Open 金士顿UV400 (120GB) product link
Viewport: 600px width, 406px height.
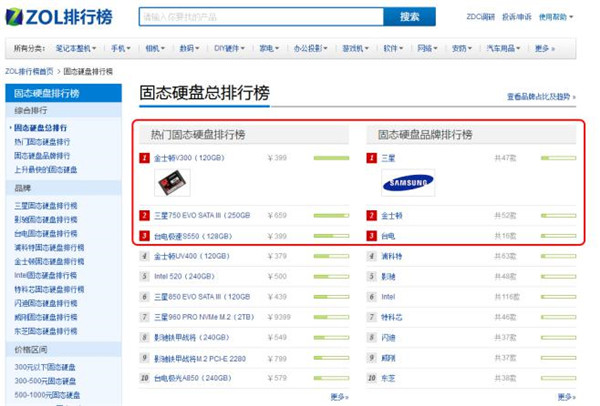coord(191,256)
